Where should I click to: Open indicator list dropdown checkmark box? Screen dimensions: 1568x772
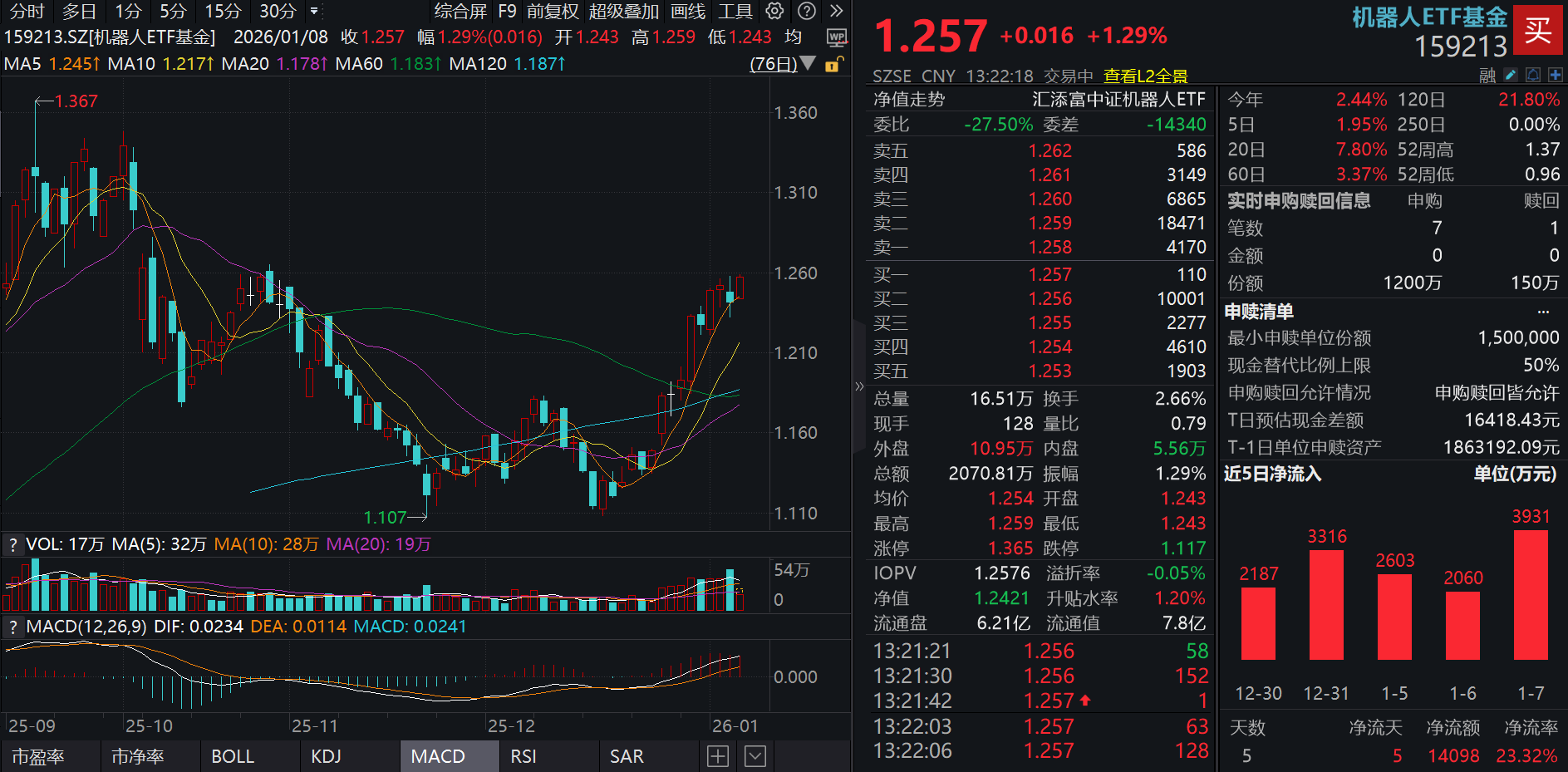[x=755, y=756]
